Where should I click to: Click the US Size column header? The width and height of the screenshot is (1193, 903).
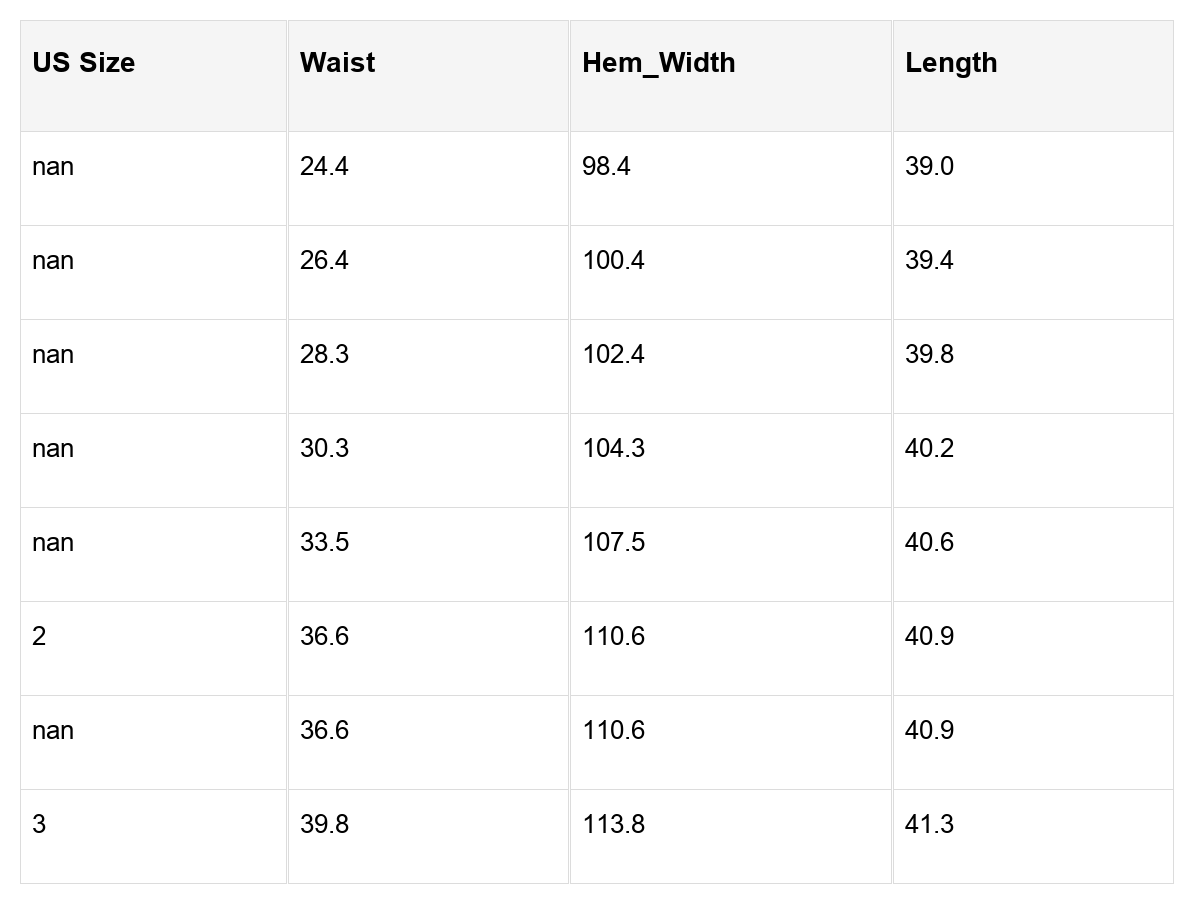tap(154, 76)
